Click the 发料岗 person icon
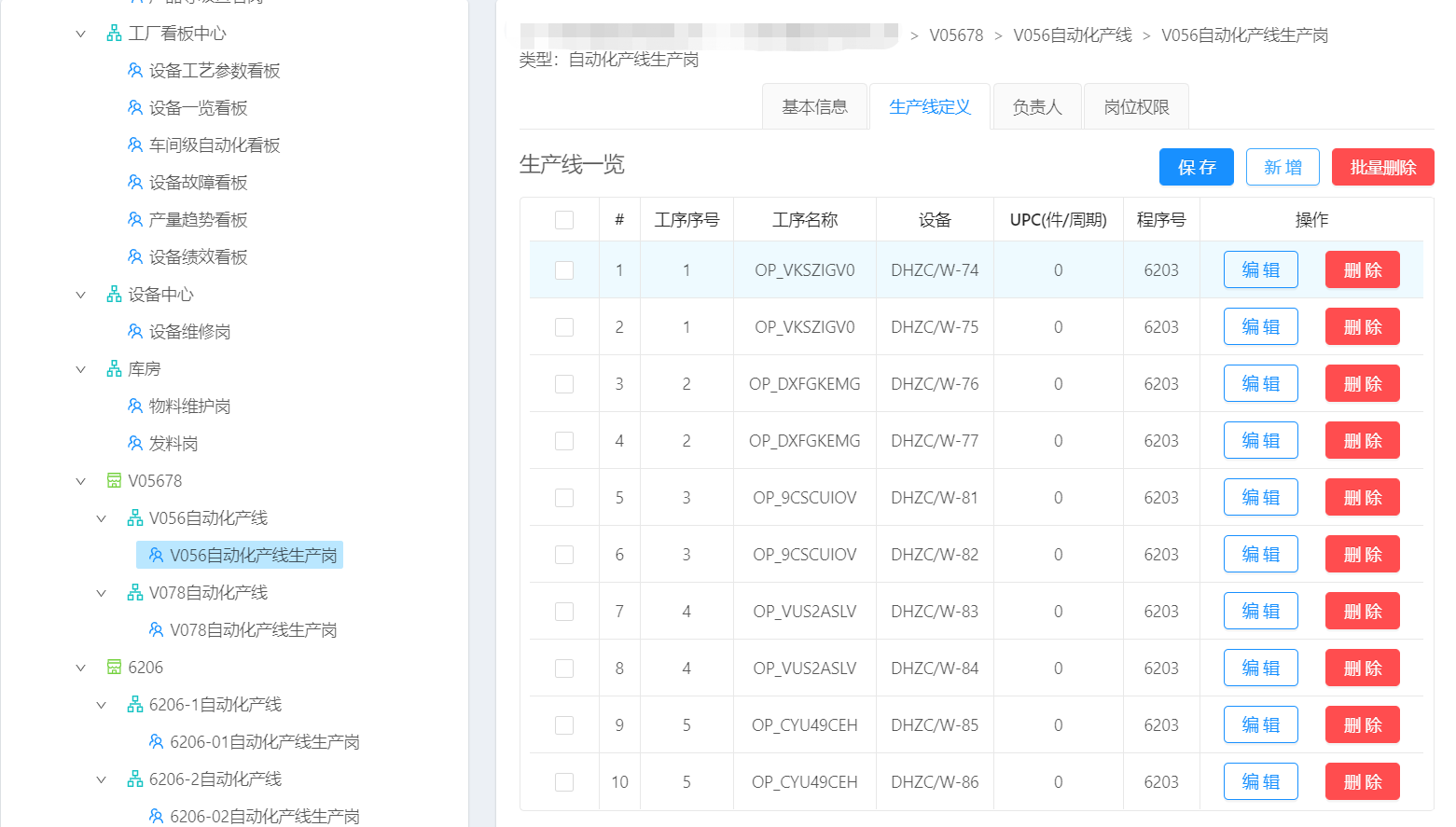1456x827 pixels. 135,444
